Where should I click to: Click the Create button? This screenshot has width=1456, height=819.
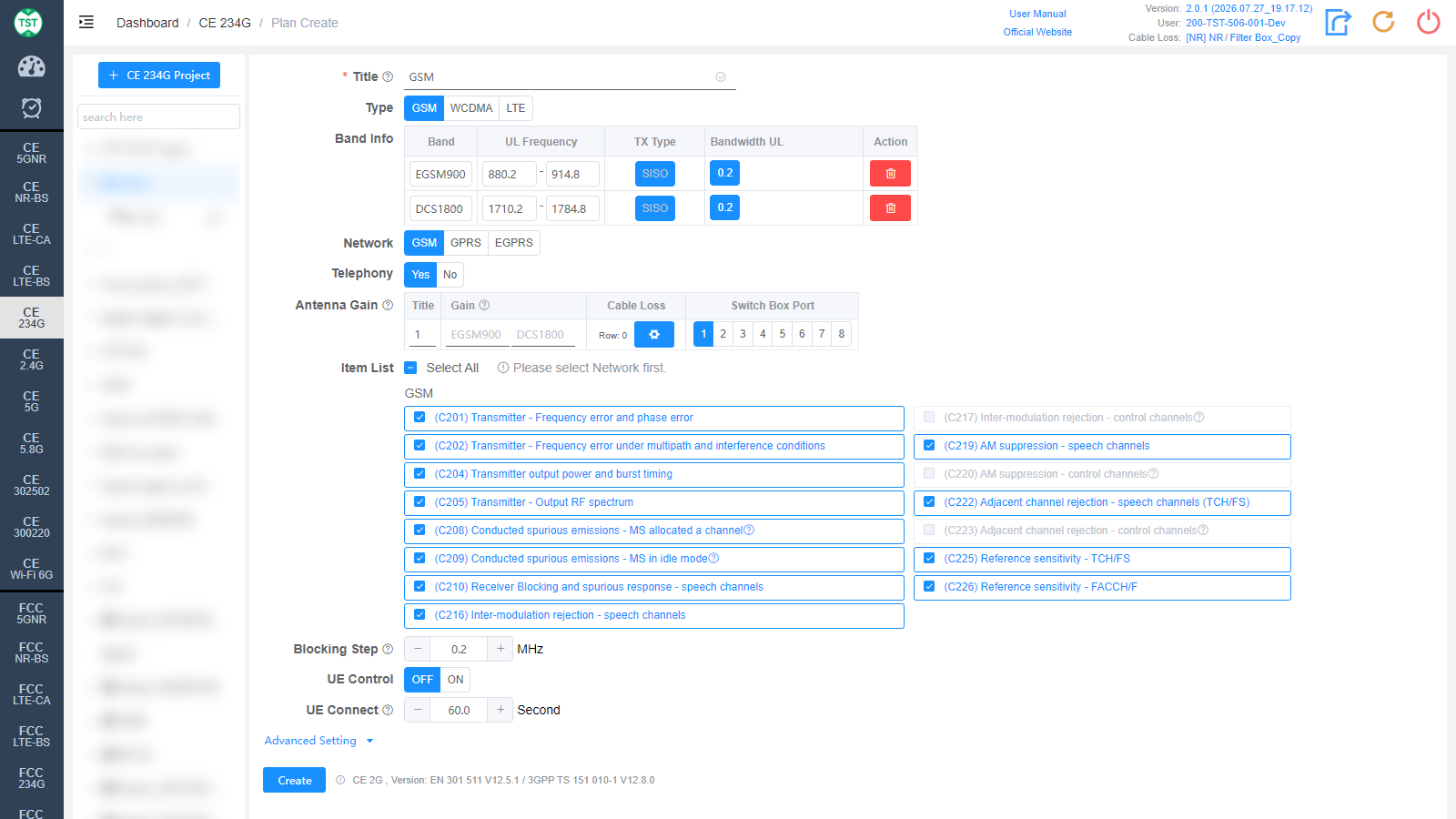coord(294,780)
